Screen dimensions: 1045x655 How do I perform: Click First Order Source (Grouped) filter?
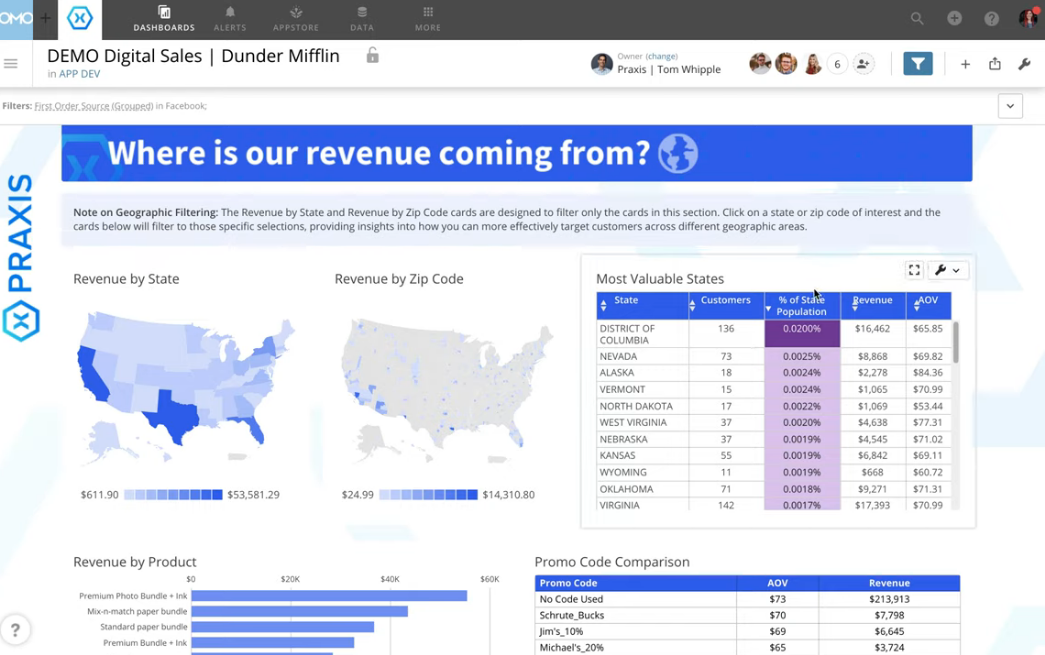point(94,106)
